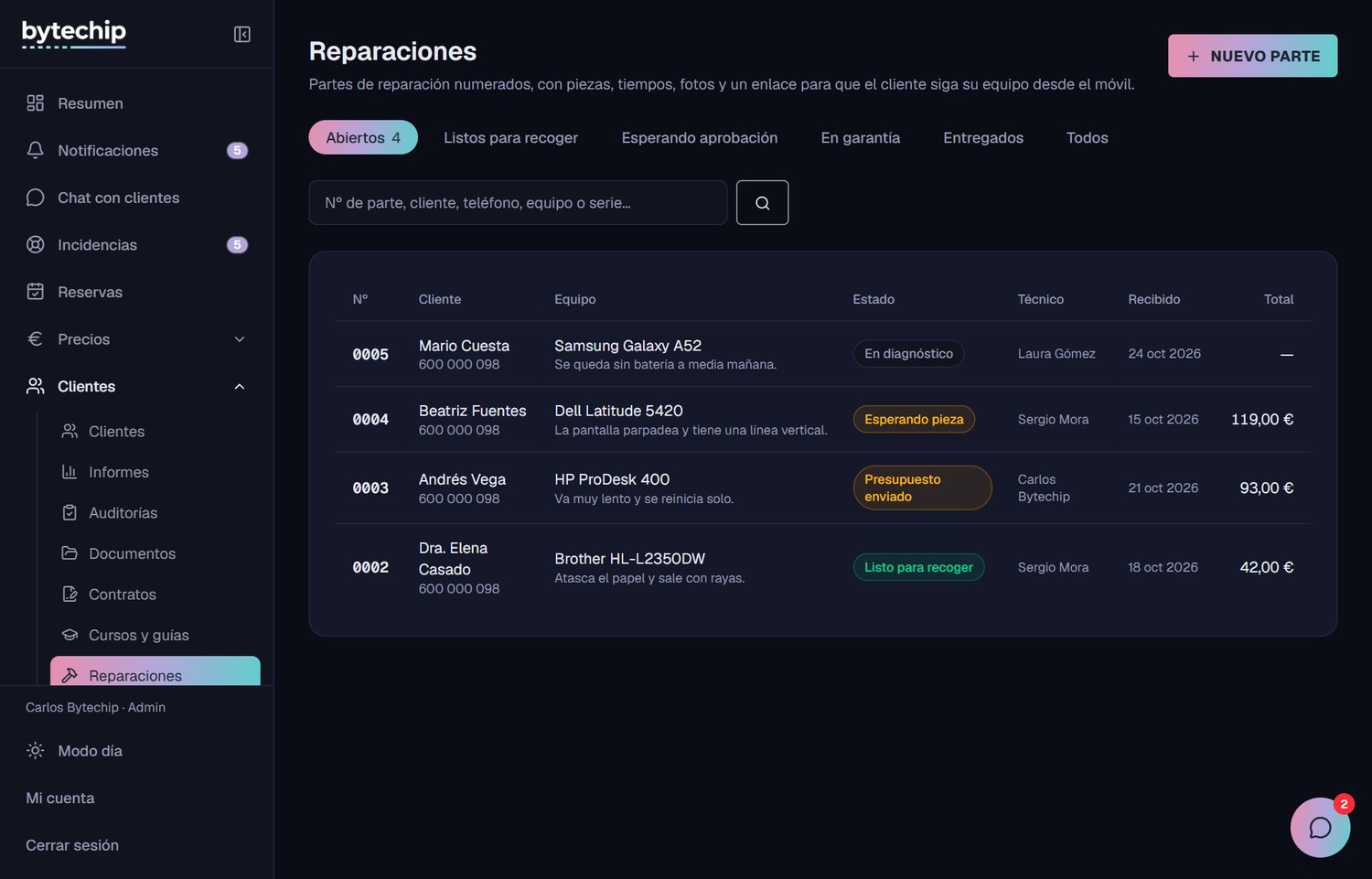Open repair number 0004
The height and width of the screenshot is (879, 1372).
pos(370,419)
